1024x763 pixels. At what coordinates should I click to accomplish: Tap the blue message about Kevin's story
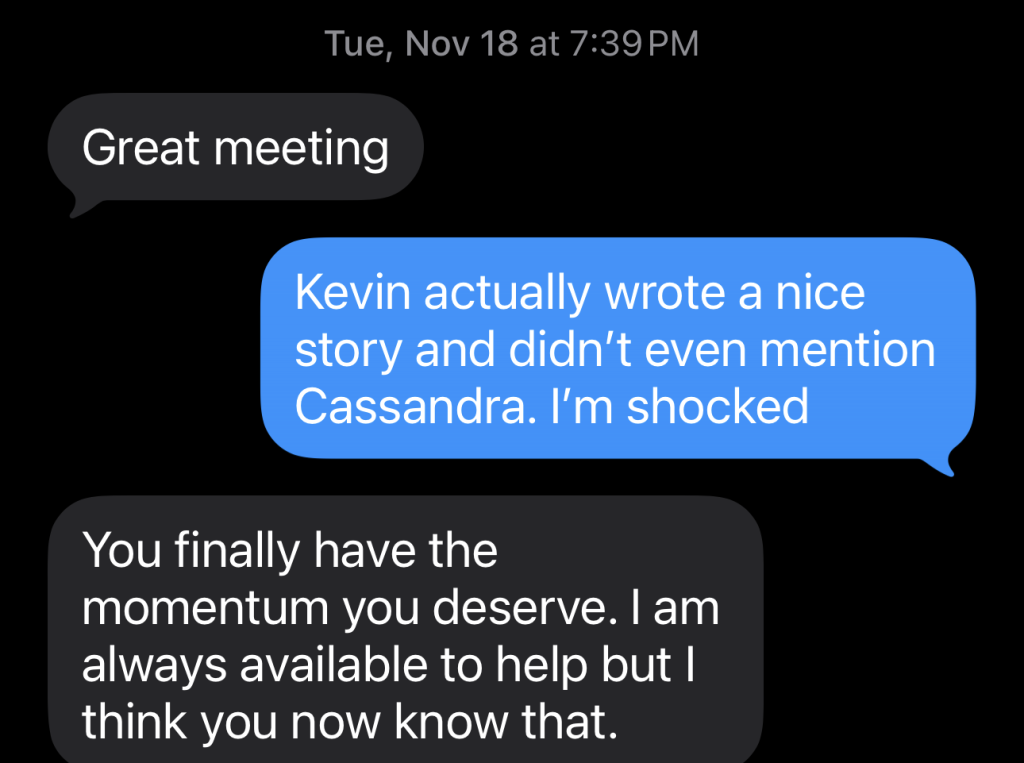click(x=615, y=348)
